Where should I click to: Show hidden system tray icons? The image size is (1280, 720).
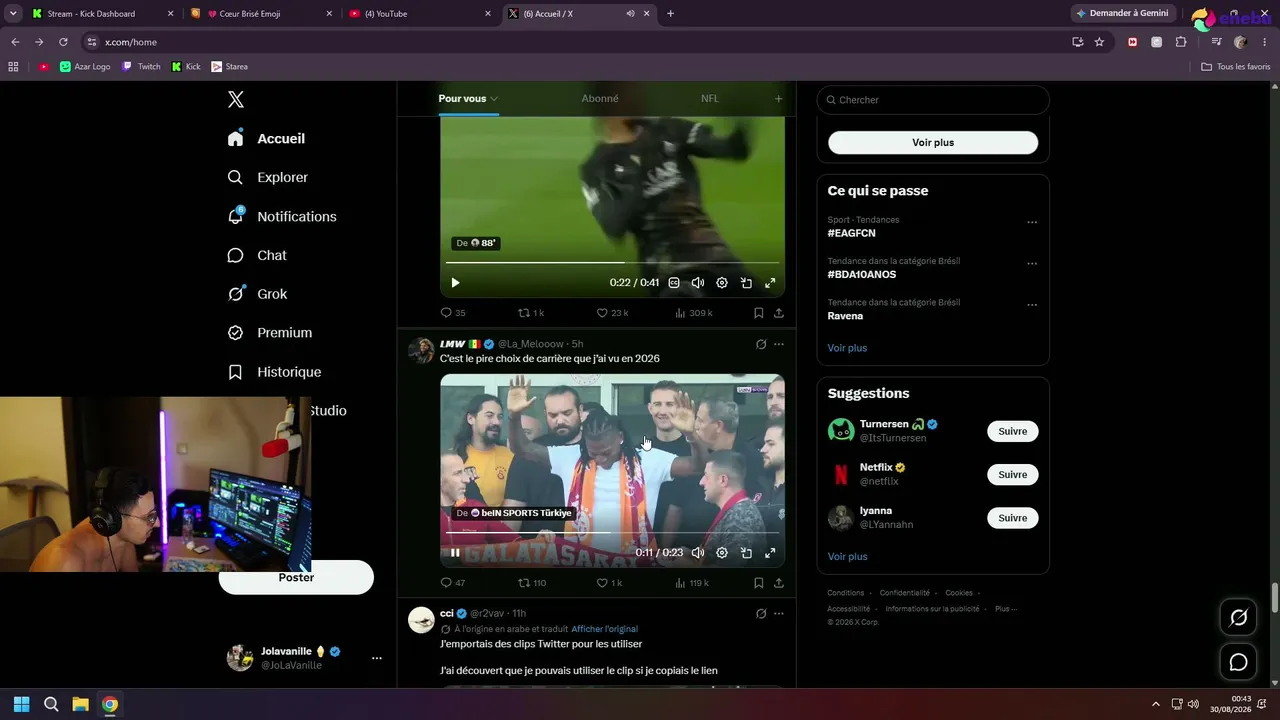coord(1156,704)
